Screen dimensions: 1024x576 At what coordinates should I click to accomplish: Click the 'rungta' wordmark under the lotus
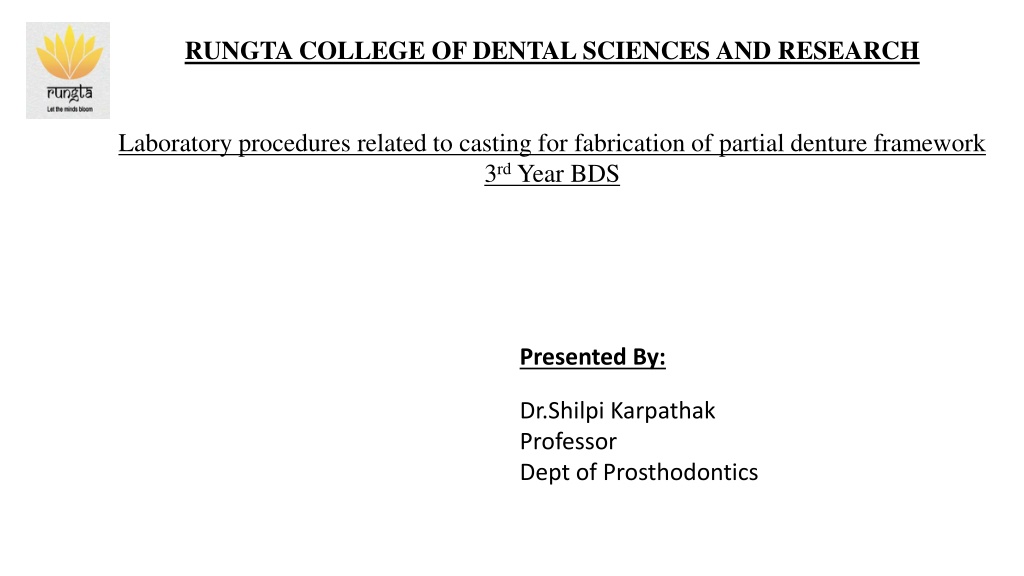click(x=69, y=93)
